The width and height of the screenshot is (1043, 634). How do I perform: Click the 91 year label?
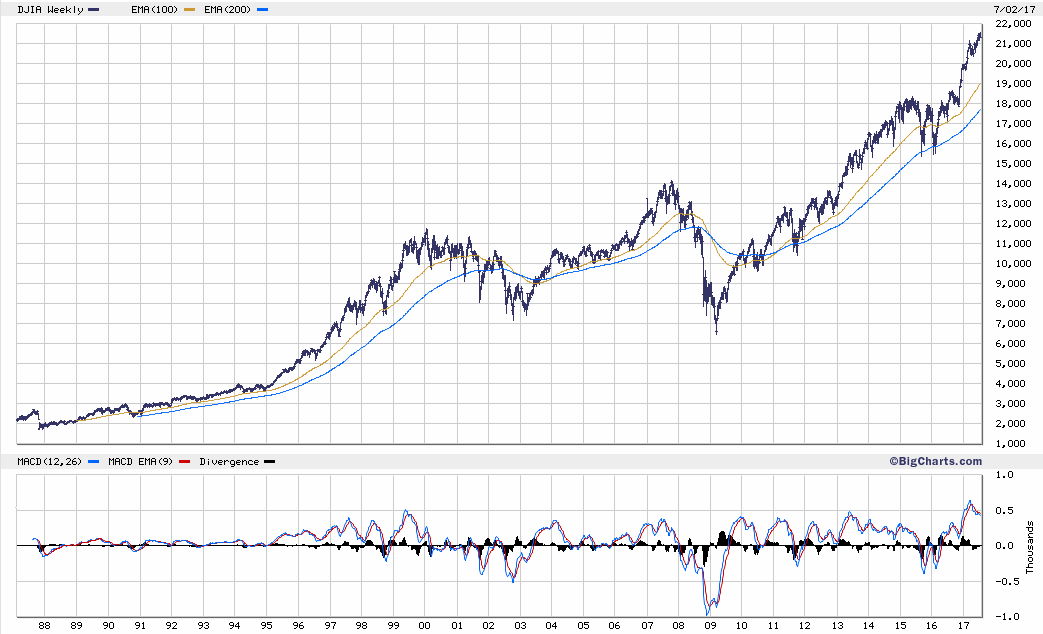(x=140, y=625)
